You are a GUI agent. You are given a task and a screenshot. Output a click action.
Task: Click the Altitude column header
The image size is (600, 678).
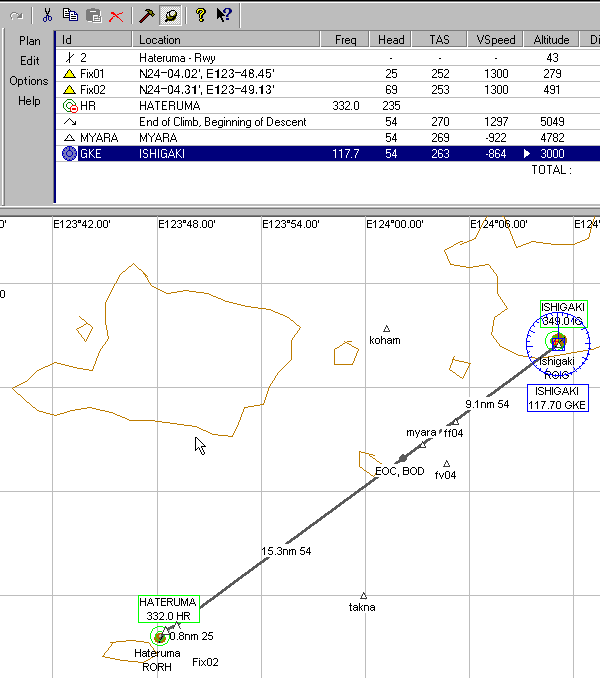[551, 40]
